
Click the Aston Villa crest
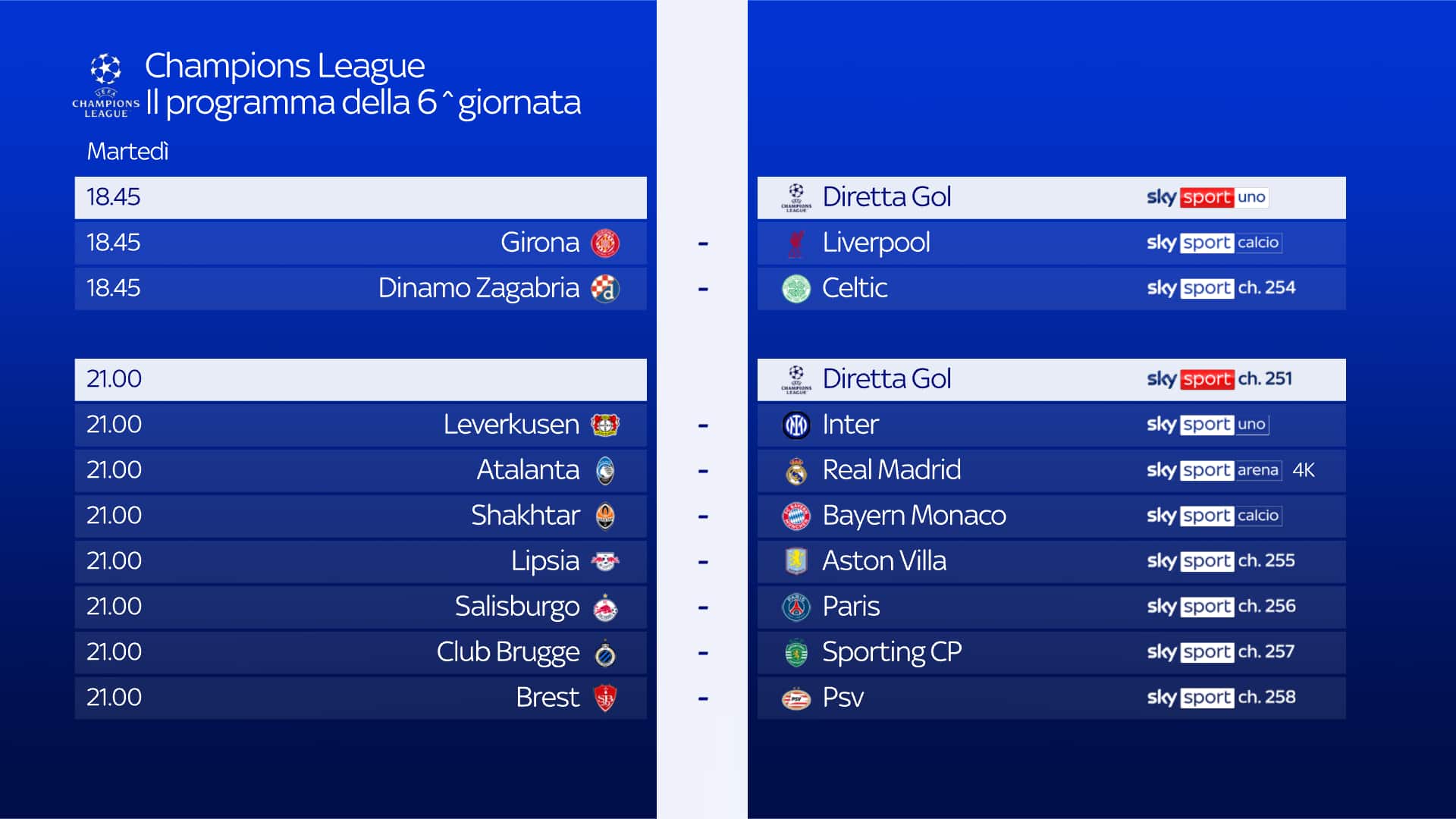795,561
